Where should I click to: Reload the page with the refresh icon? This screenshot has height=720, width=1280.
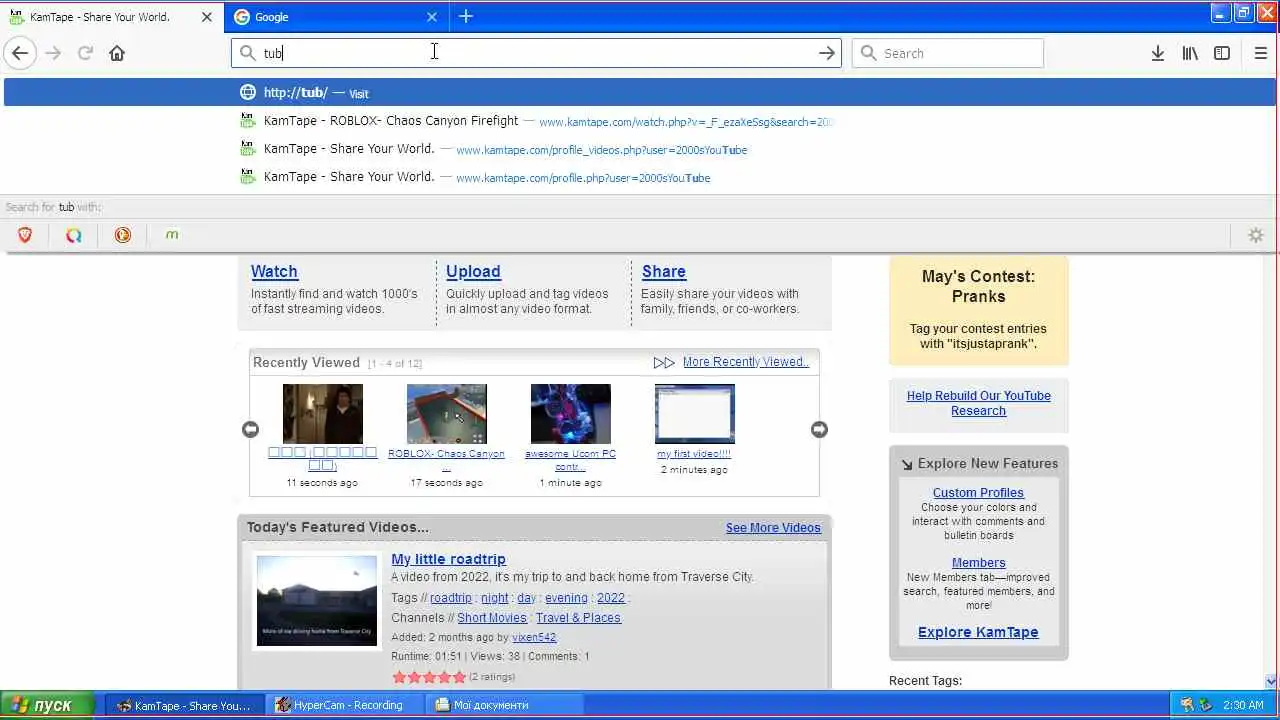coord(85,53)
